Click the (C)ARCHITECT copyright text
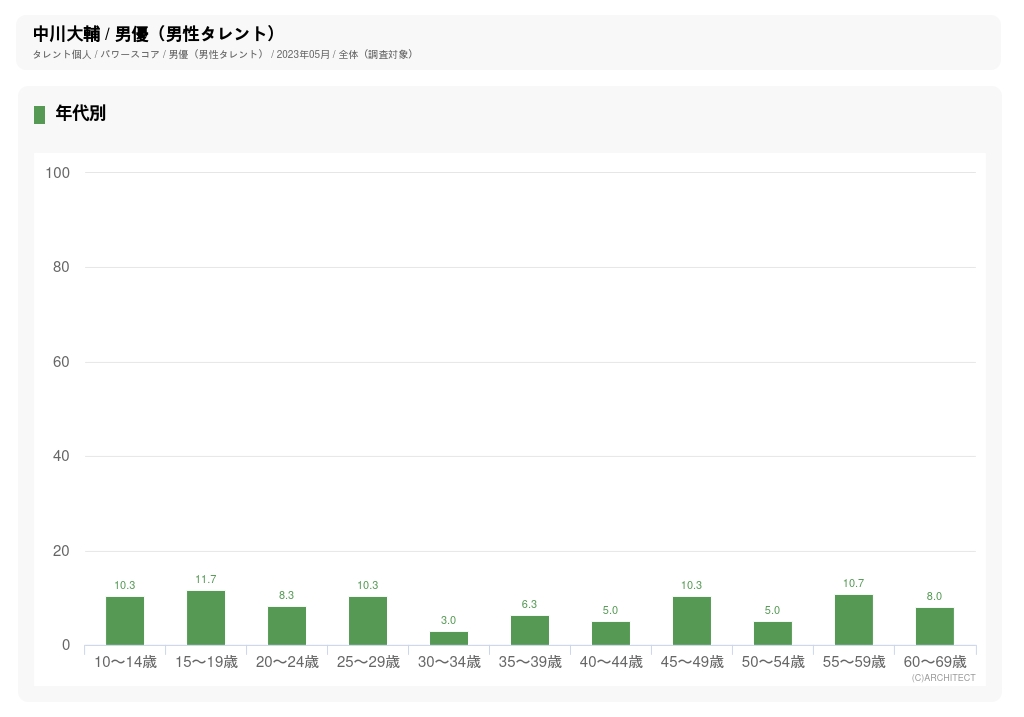Image resolution: width=1024 pixels, height=717 pixels. [x=943, y=678]
